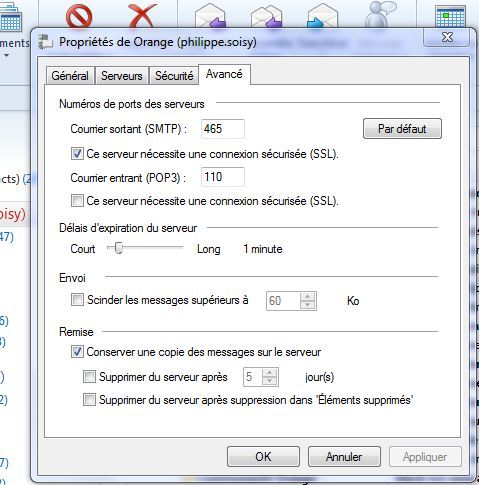Enable Scinder les messages supérieurs à
Image resolution: width=479 pixels, height=485 pixels.
(77, 300)
